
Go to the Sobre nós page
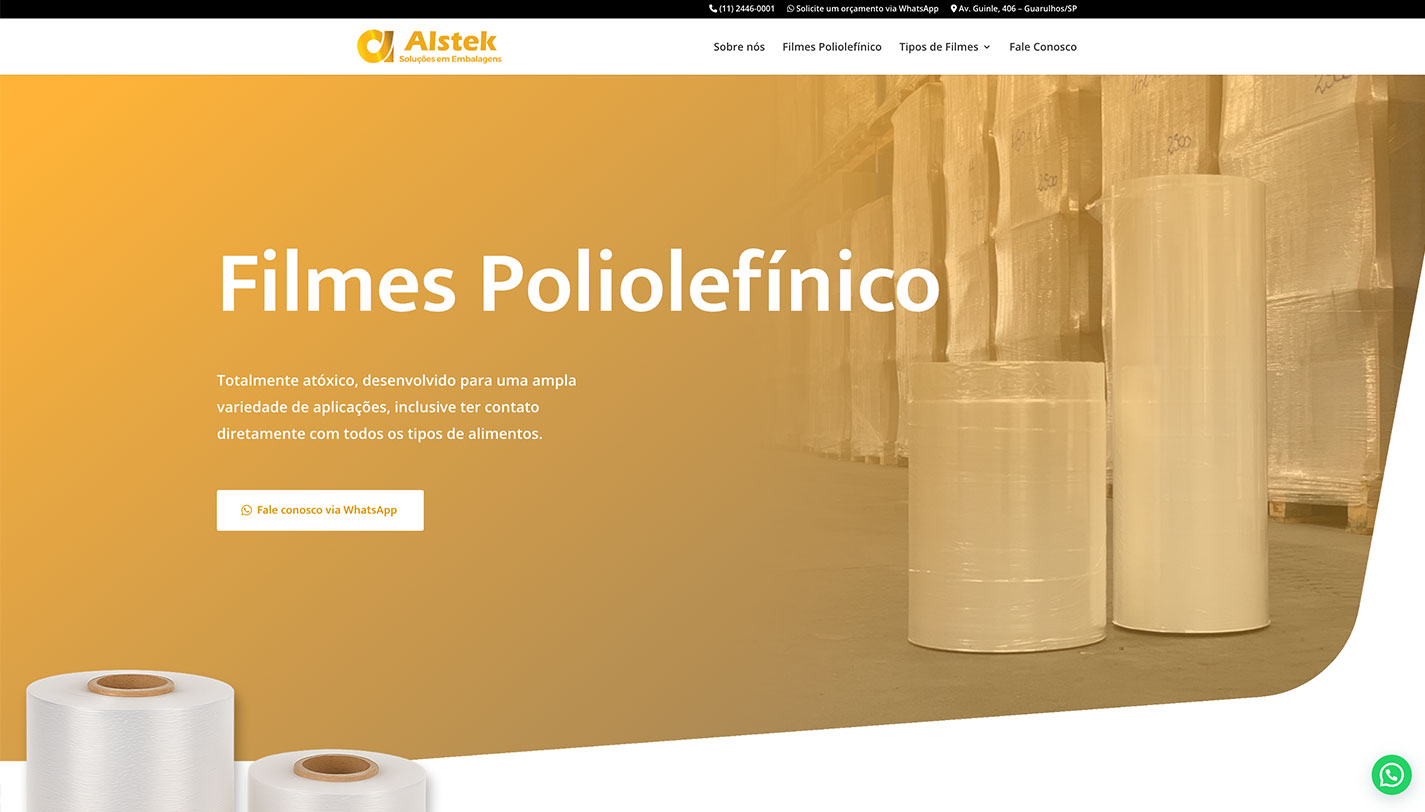(x=739, y=47)
